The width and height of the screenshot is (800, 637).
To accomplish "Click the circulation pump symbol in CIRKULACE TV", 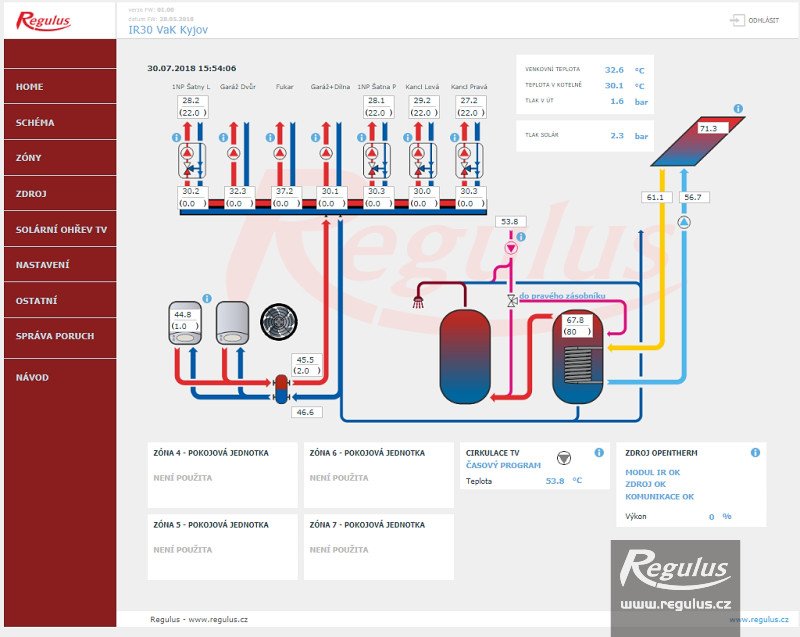I will pos(564,458).
